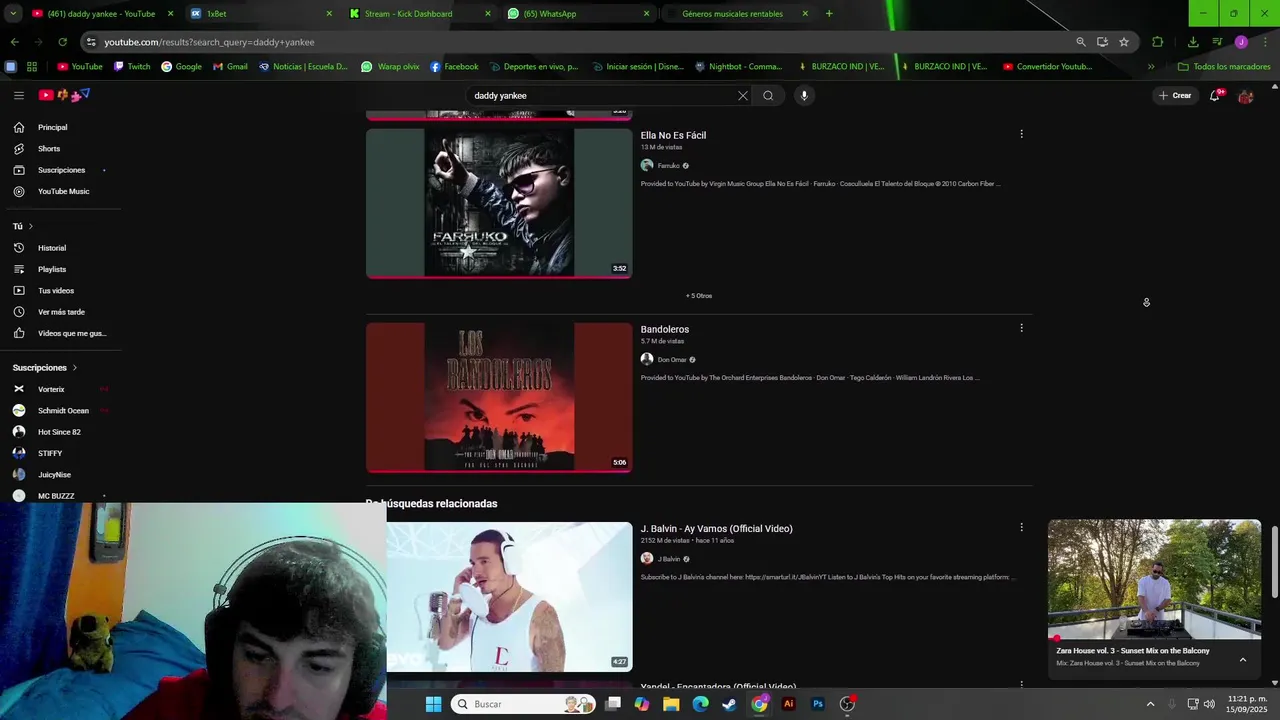The height and width of the screenshot is (720, 1280).
Task: Show hidden bookmarks chevron
Action: point(1151,67)
